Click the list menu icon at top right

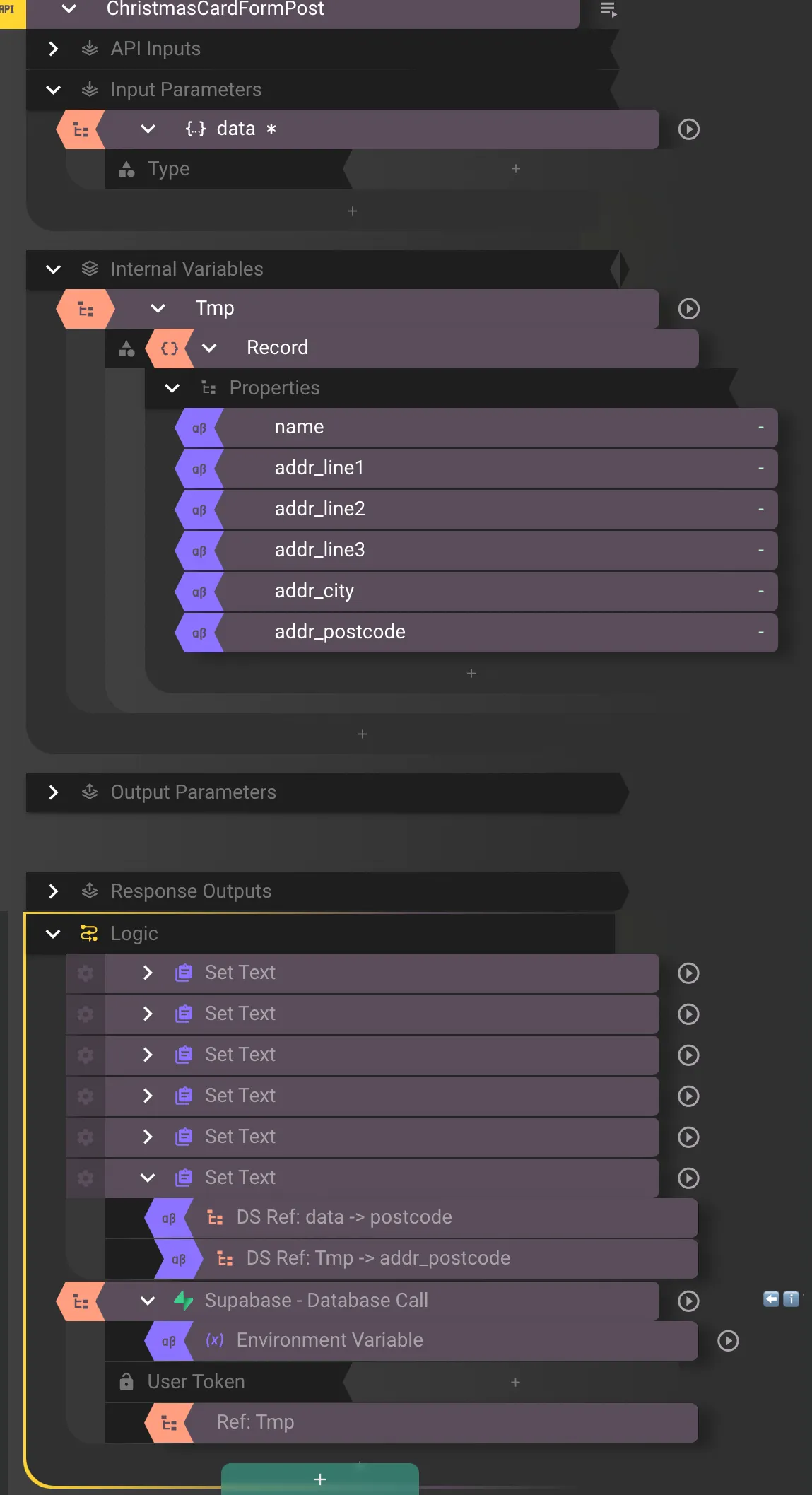[x=608, y=9]
